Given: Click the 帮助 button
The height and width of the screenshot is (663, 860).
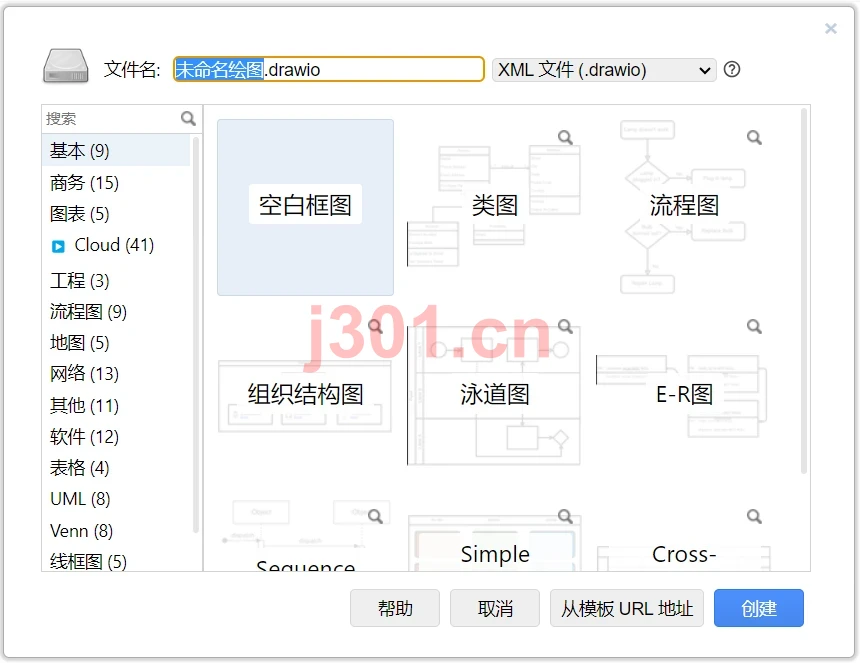Looking at the screenshot, I should 395,608.
